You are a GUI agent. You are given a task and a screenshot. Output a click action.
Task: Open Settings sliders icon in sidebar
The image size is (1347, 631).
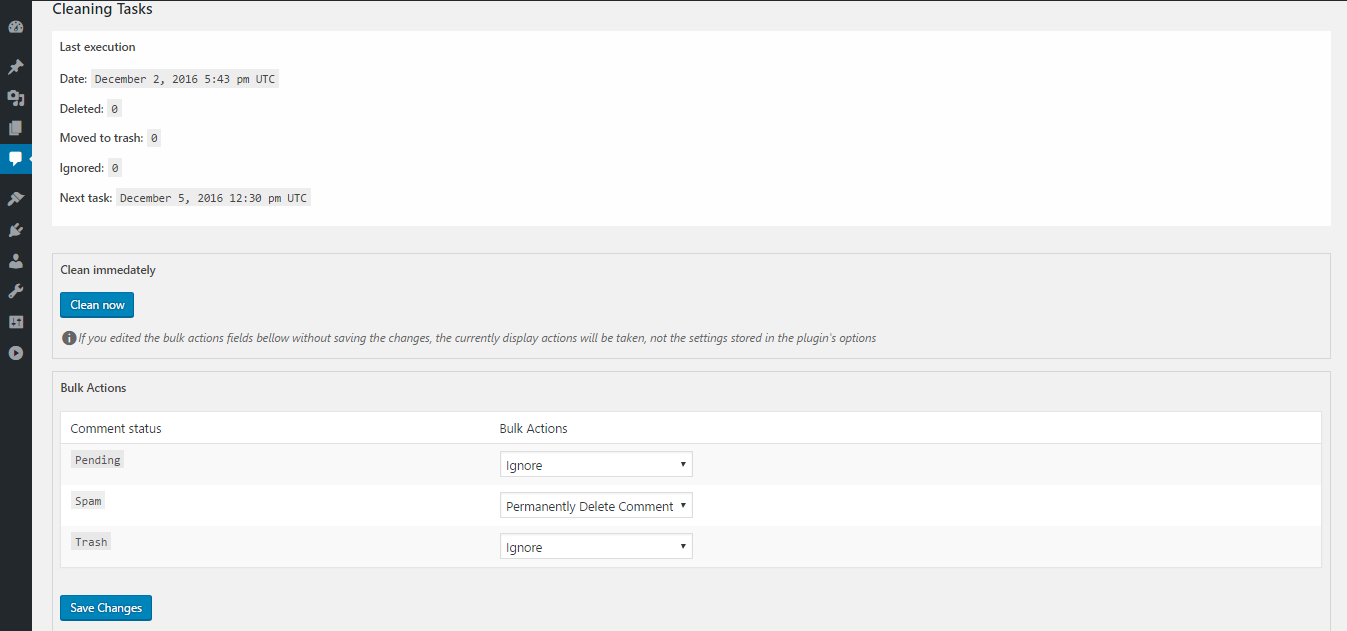(x=15, y=322)
